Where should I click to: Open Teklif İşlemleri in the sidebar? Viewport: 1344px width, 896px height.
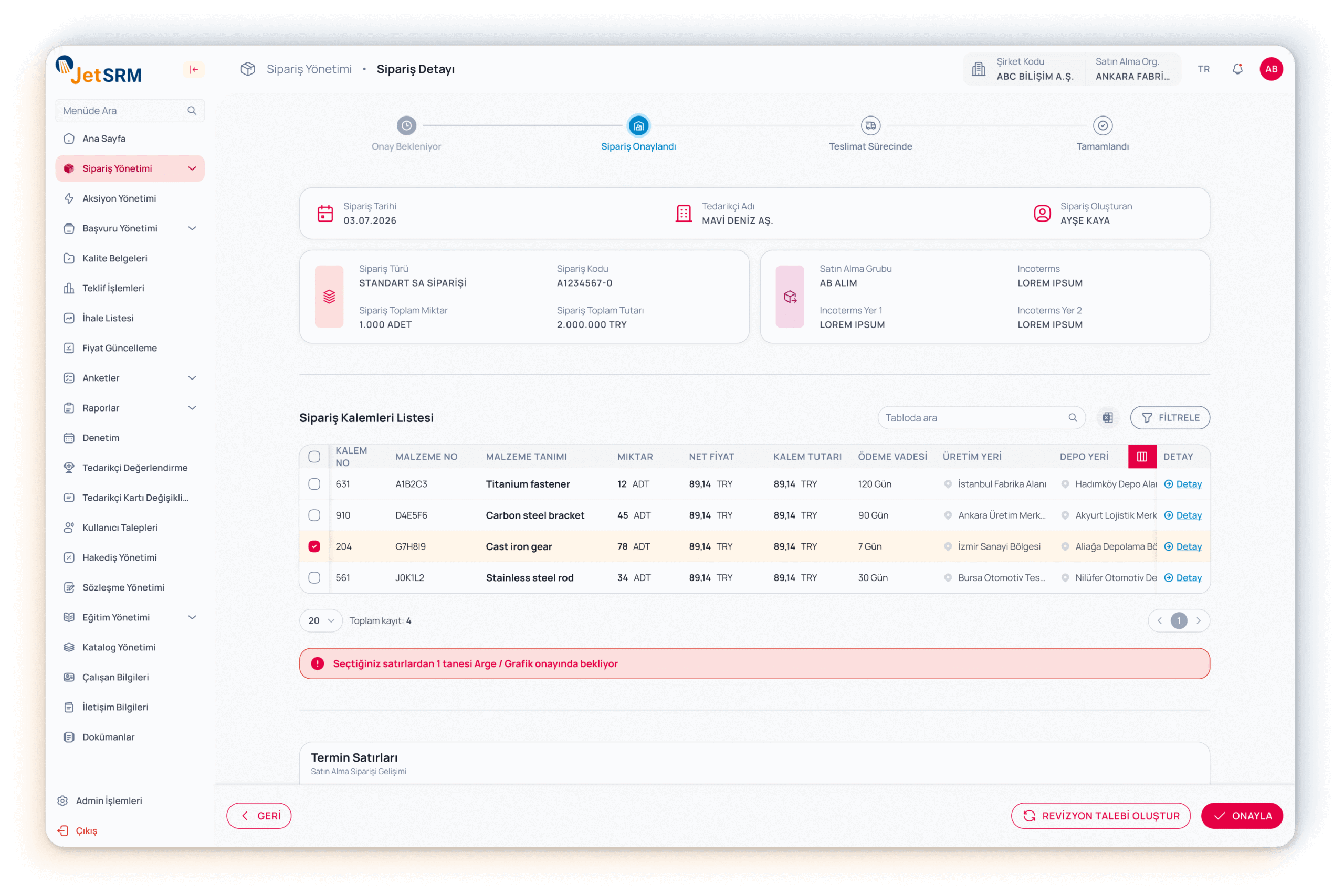[x=113, y=288]
